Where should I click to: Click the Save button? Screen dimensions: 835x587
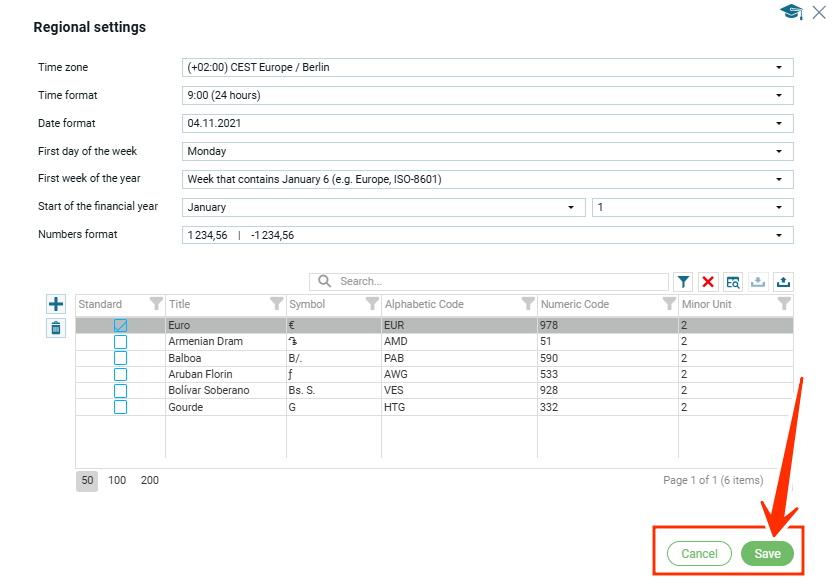pos(767,554)
